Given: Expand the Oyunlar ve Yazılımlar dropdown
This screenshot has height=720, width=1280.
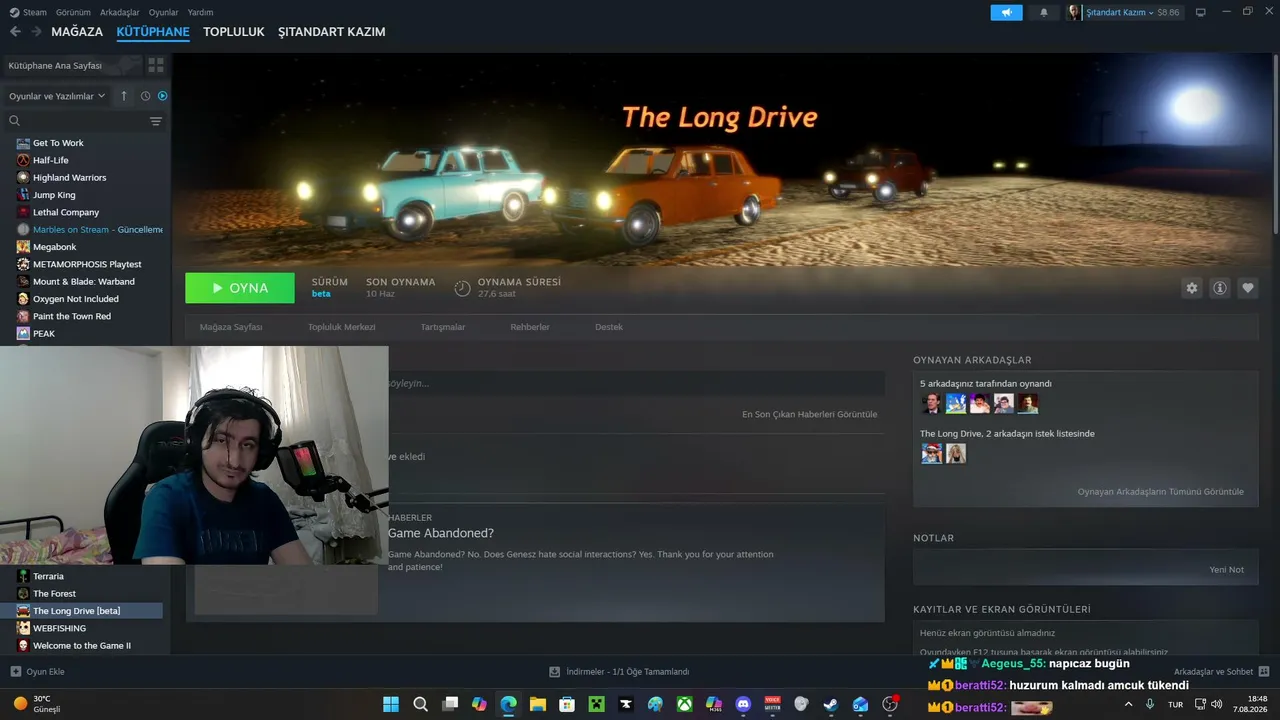Looking at the screenshot, I should (58, 96).
